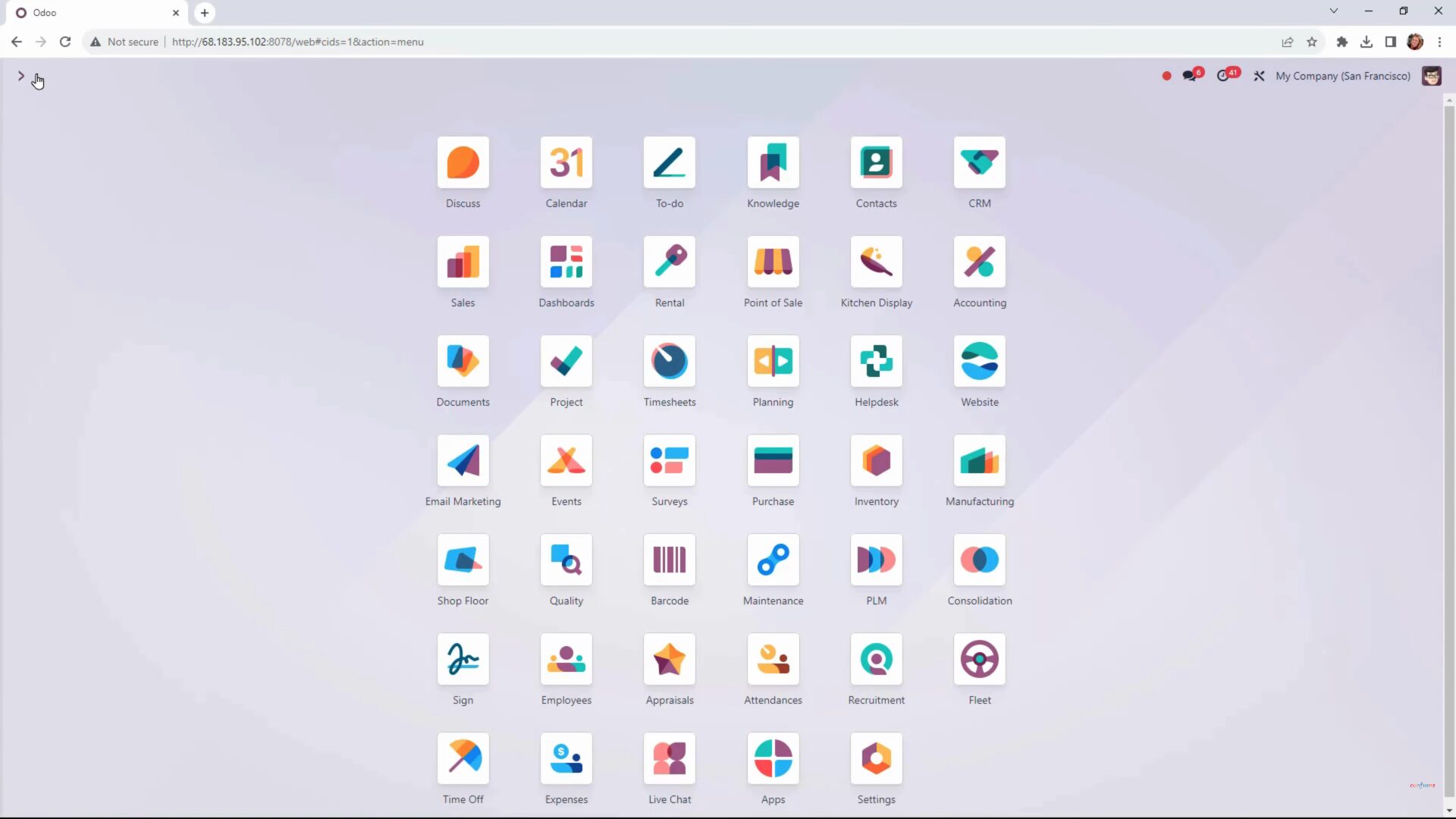Launch the Website app

[980, 361]
